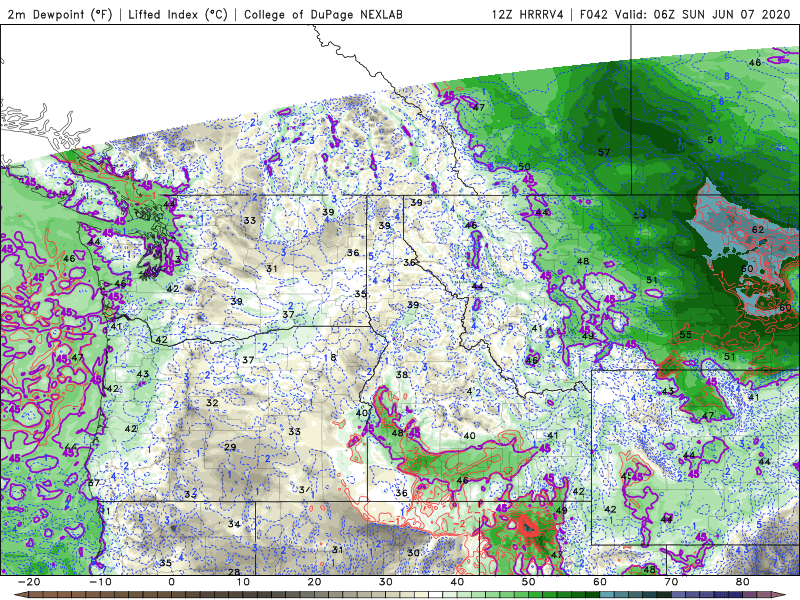
Task: Click the "College of DuPage NEXLAB" header text
Action: tap(323, 14)
